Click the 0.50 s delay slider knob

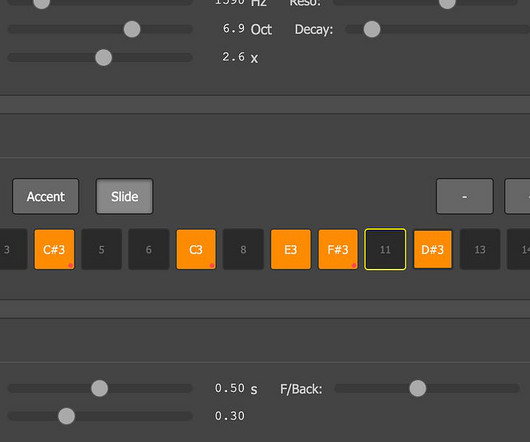[99, 388]
